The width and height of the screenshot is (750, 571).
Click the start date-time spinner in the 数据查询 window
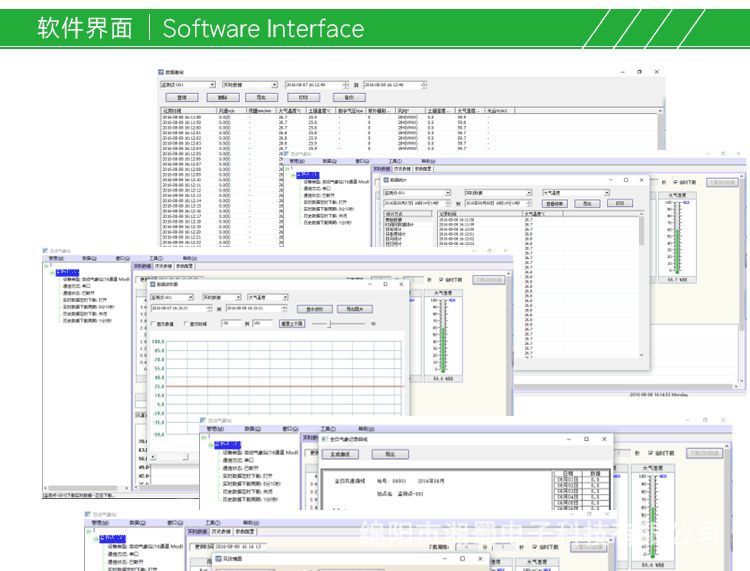pyautogui.click(x=345, y=85)
